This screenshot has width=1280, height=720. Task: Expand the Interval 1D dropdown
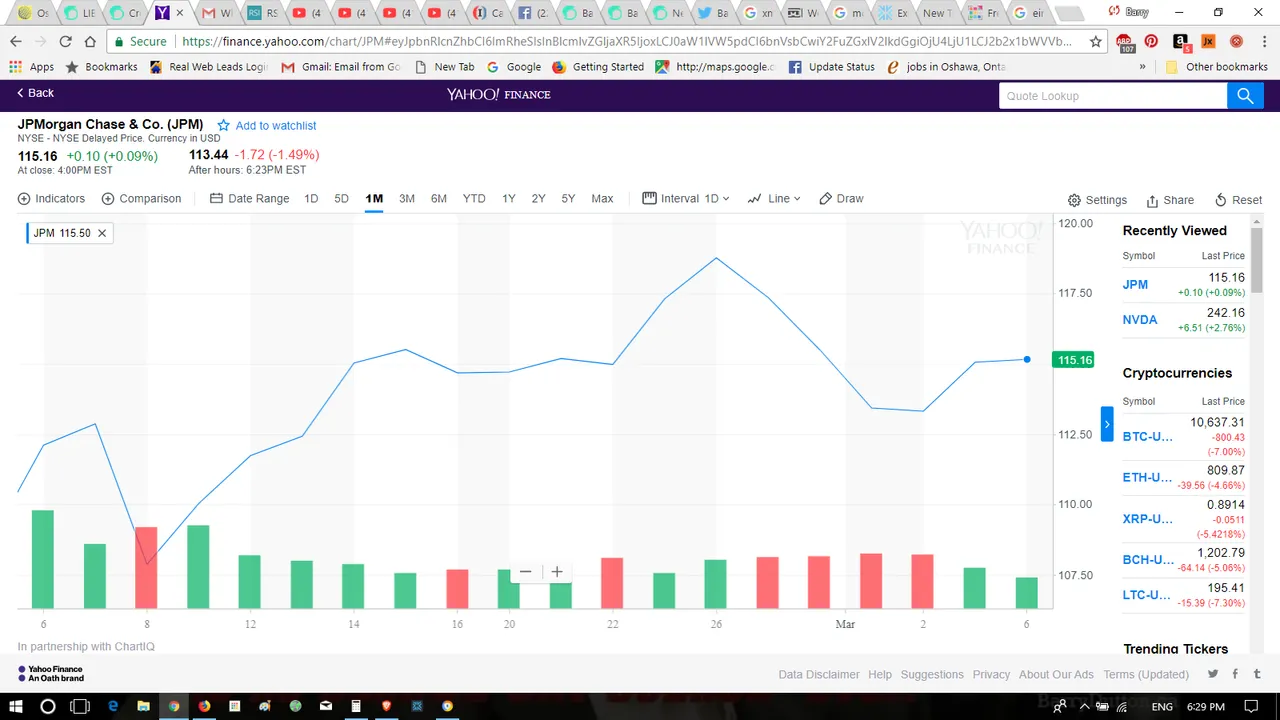coord(686,199)
